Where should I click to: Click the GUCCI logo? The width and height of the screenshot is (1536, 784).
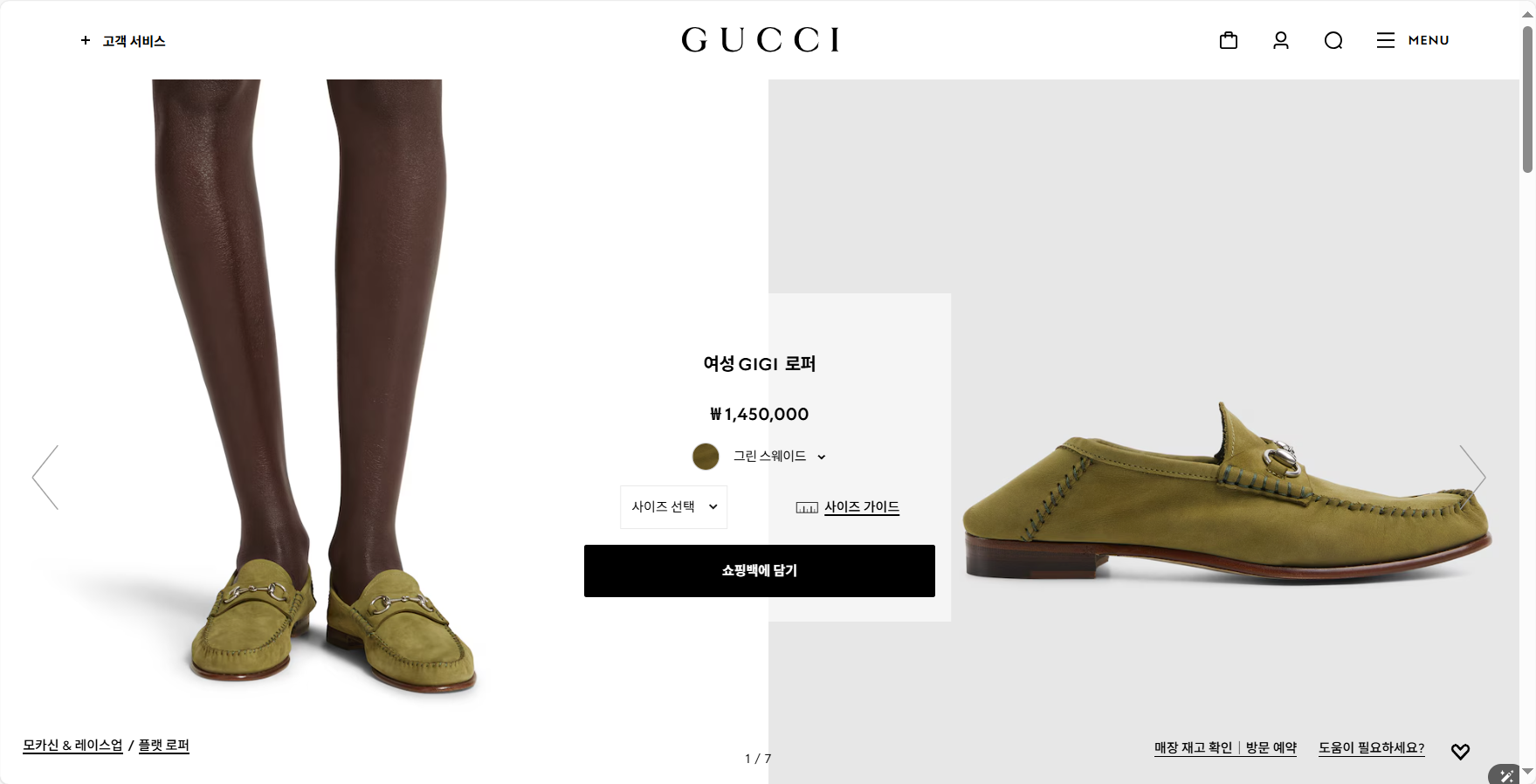pyautogui.click(x=760, y=39)
